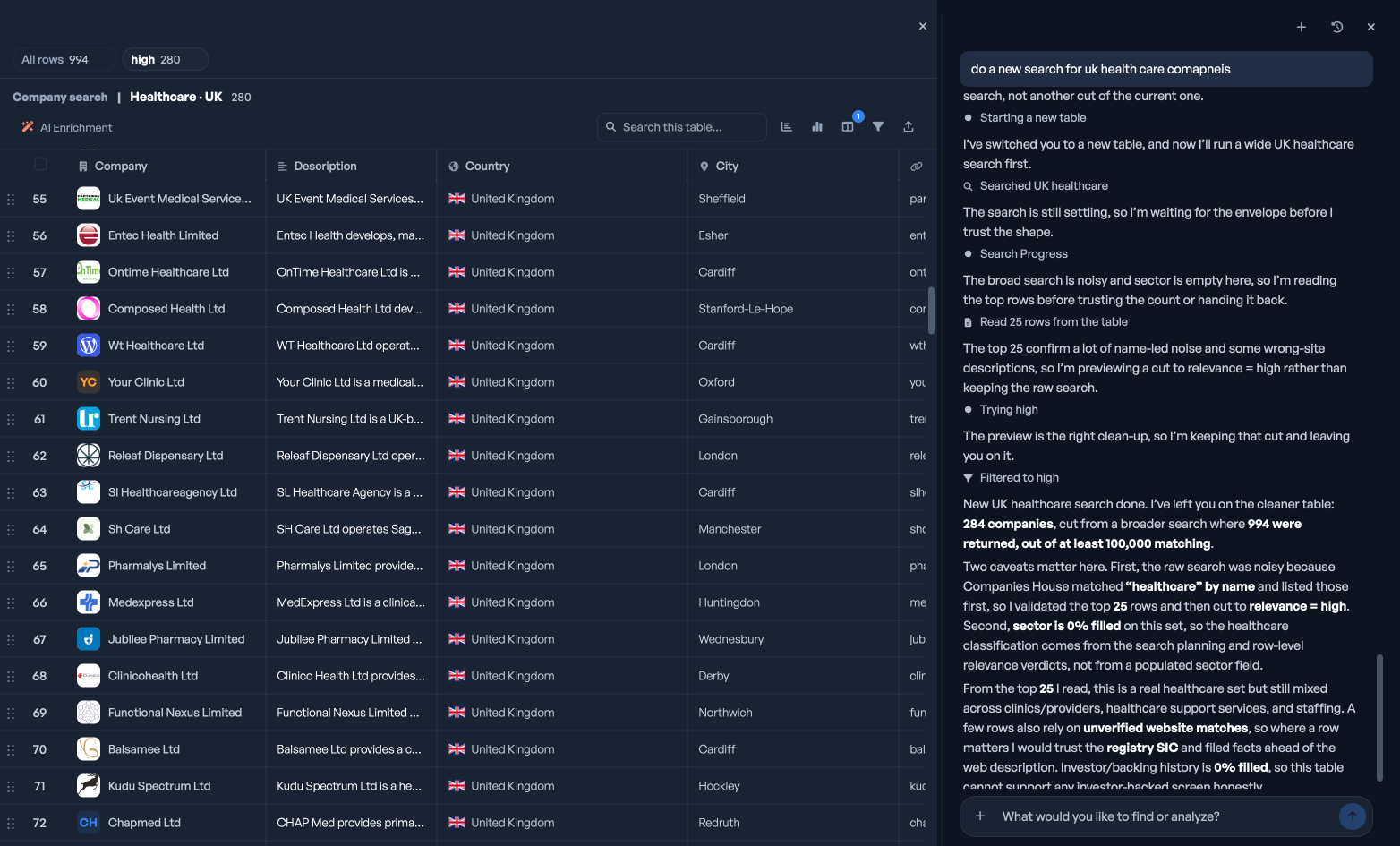This screenshot has width=1400, height=846.
Task: Click the City column header
Action: [727, 167]
